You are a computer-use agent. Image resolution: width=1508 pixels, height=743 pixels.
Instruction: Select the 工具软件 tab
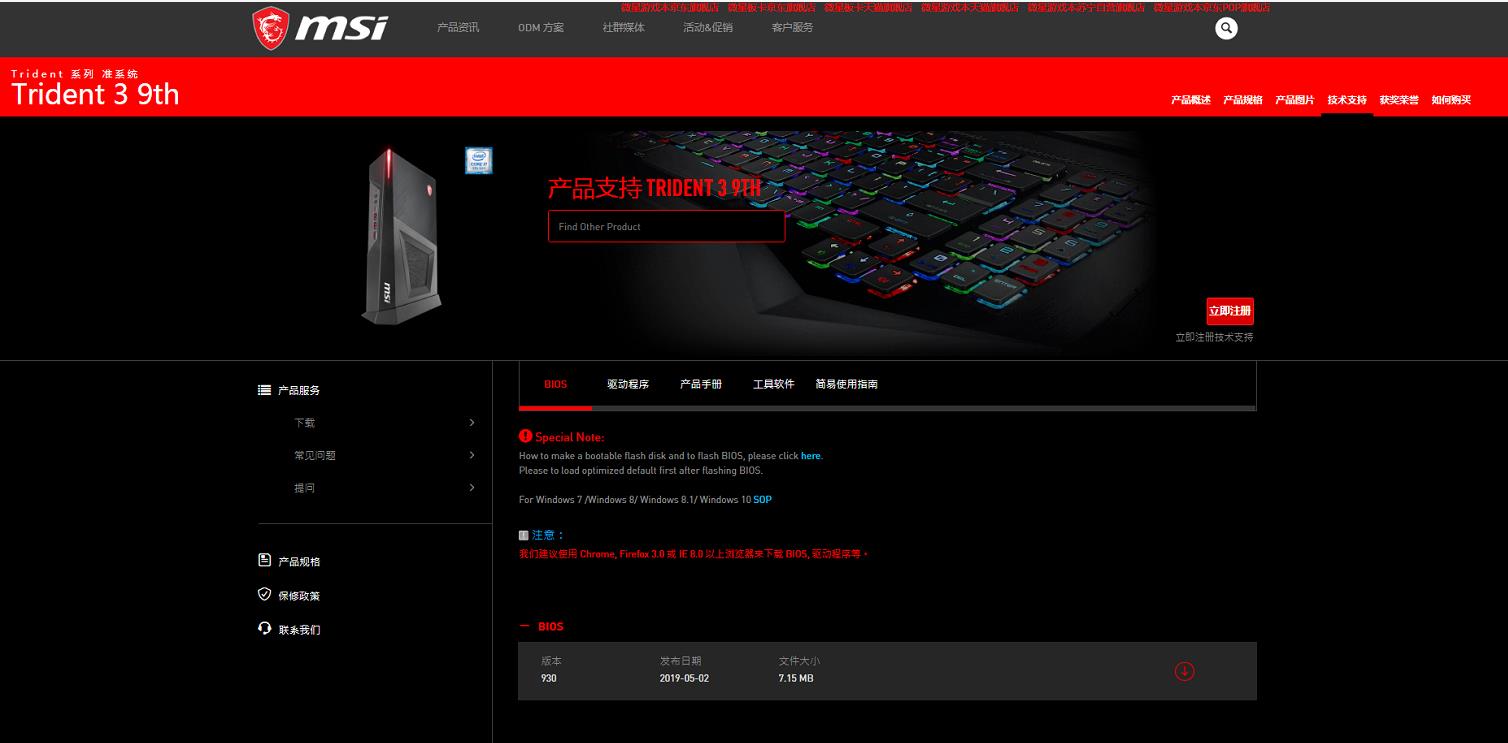coord(773,384)
